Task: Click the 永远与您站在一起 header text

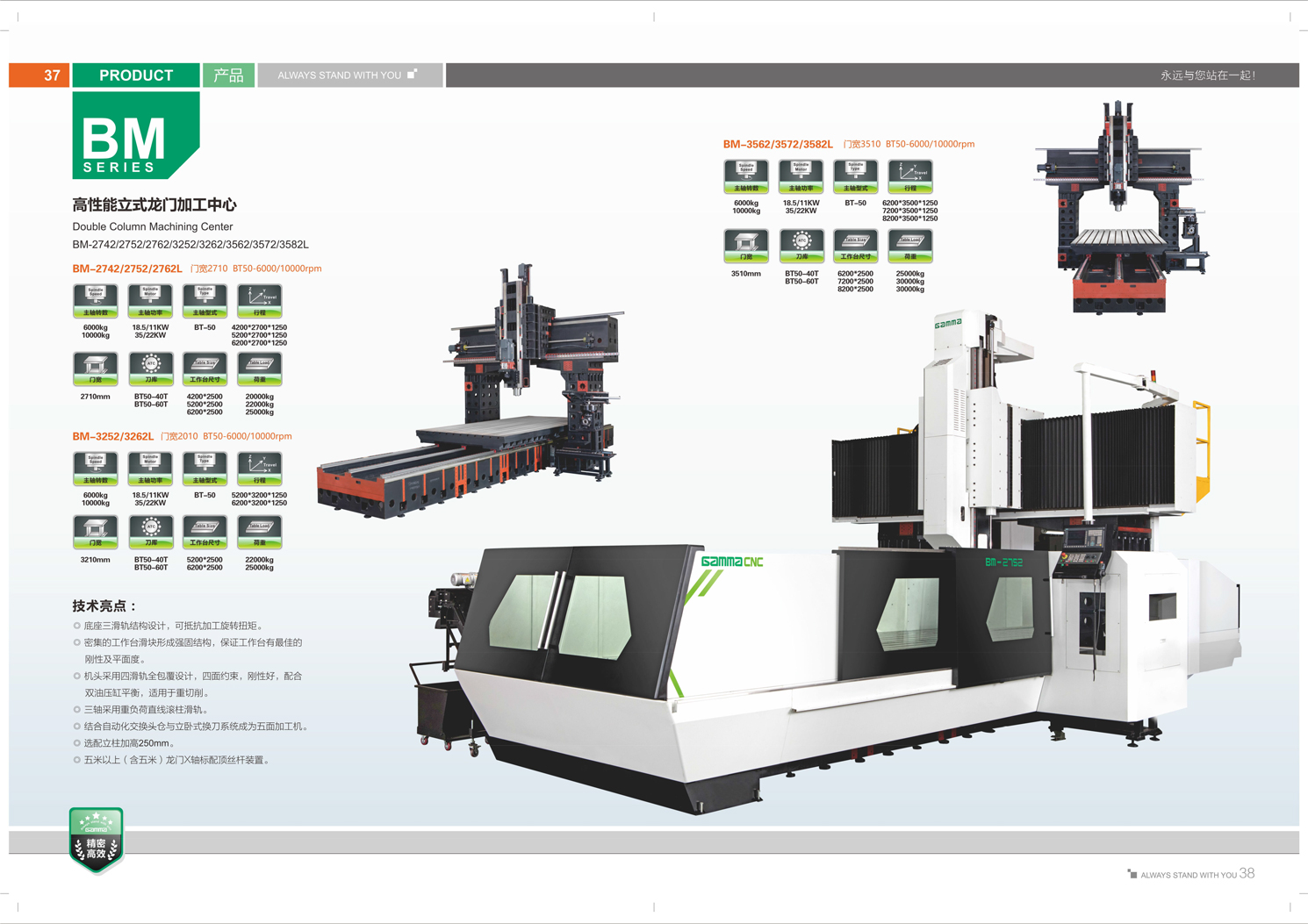Action: click(x=1208, y=75)
